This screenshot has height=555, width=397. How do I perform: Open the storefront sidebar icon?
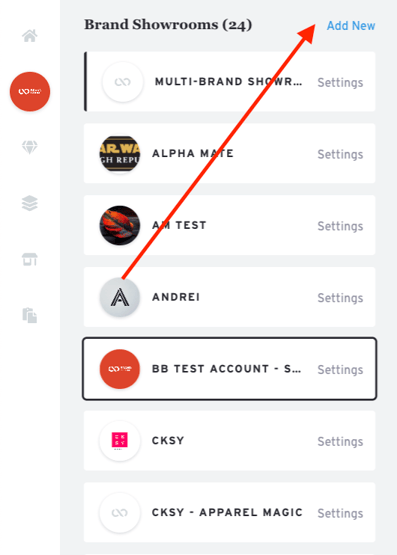coord(30,259)
